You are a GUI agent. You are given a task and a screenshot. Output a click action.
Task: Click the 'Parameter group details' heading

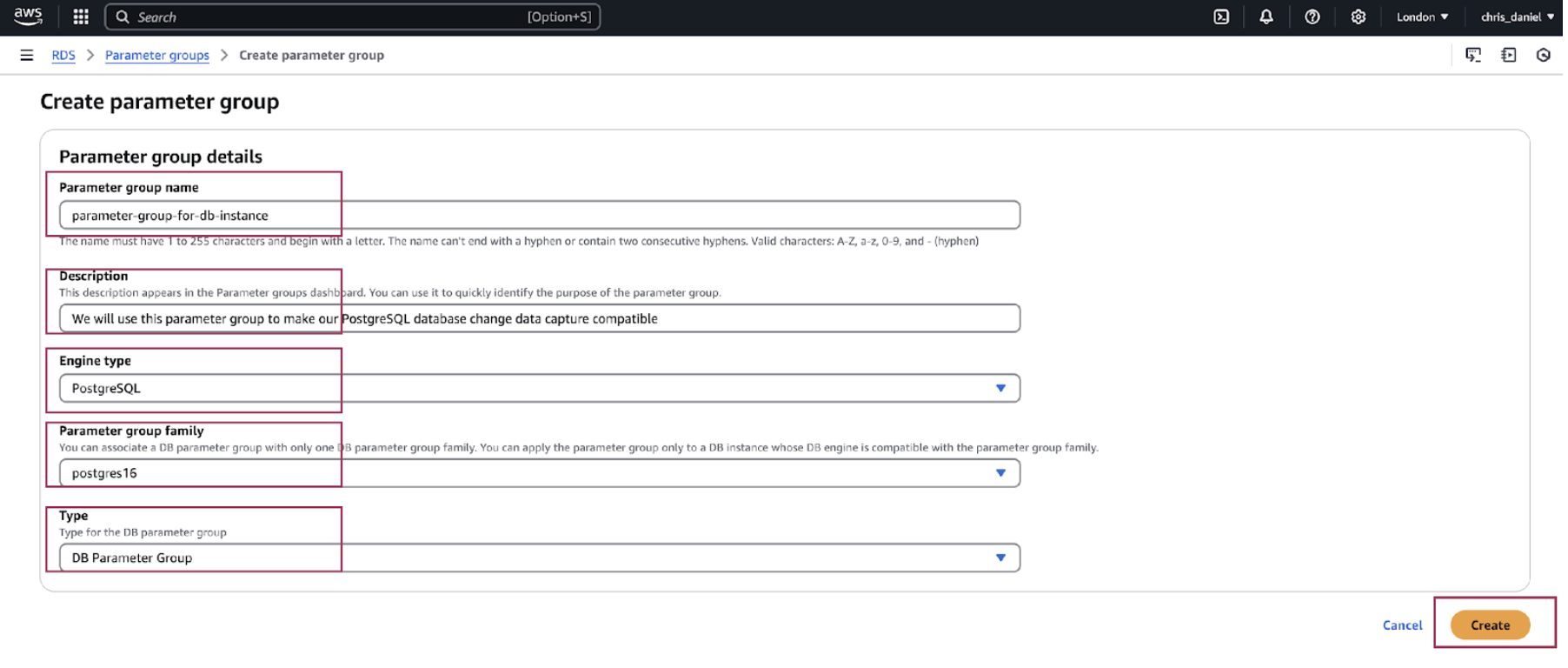161,157
